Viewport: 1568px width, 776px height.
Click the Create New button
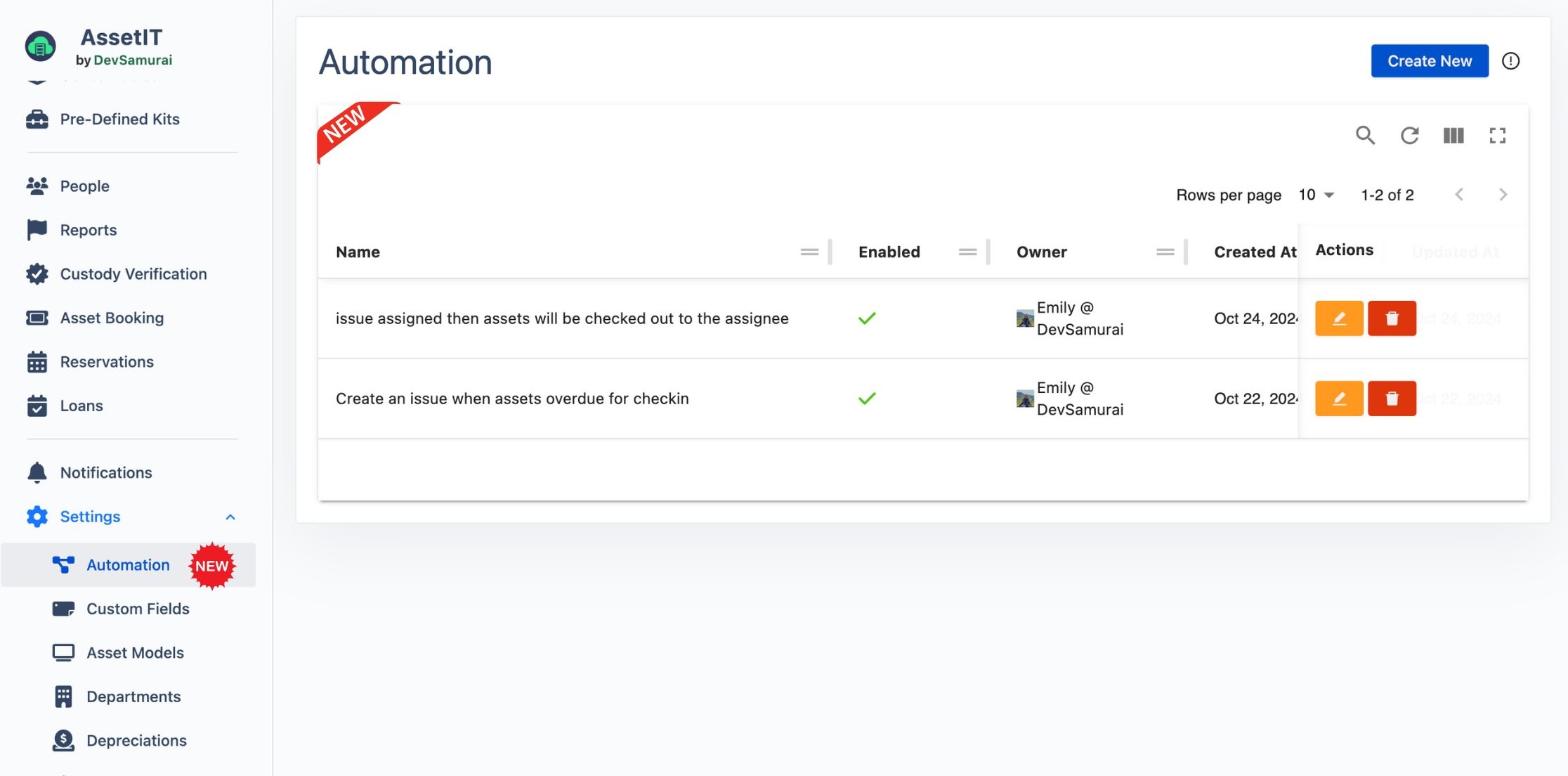(x=1429, y=61)
